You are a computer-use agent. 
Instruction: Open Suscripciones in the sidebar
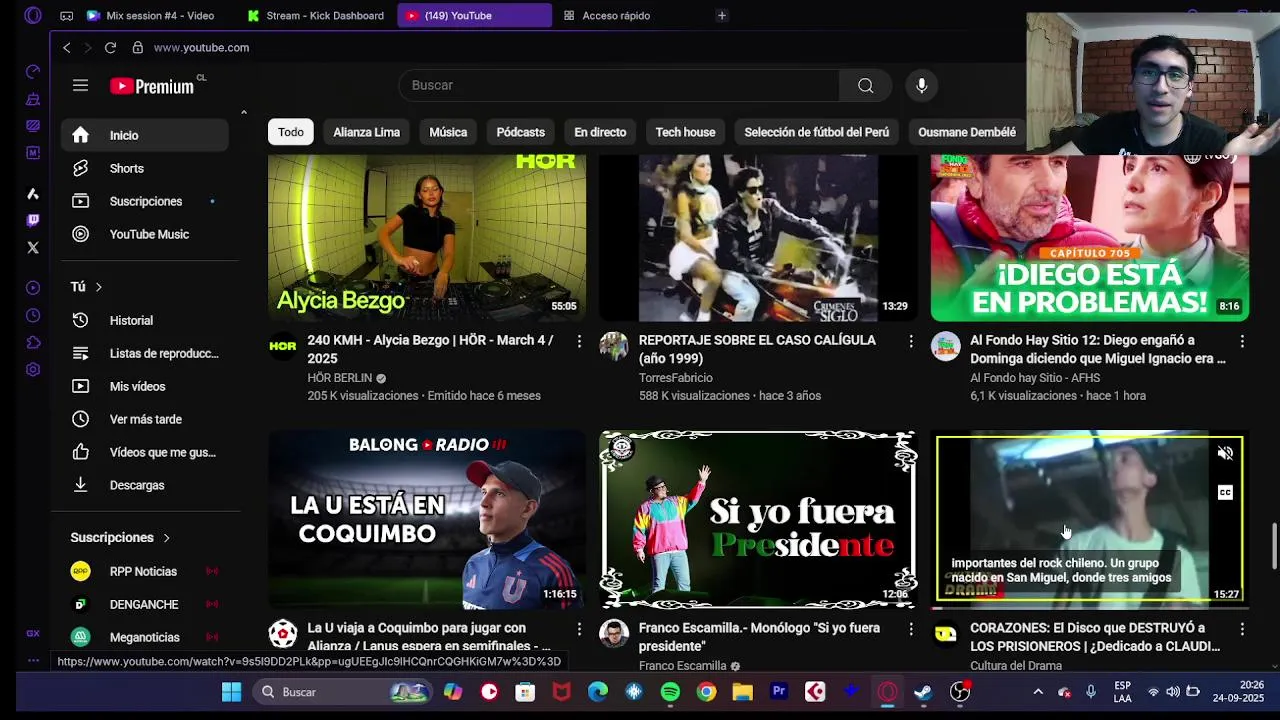click(x=145, y=201)
